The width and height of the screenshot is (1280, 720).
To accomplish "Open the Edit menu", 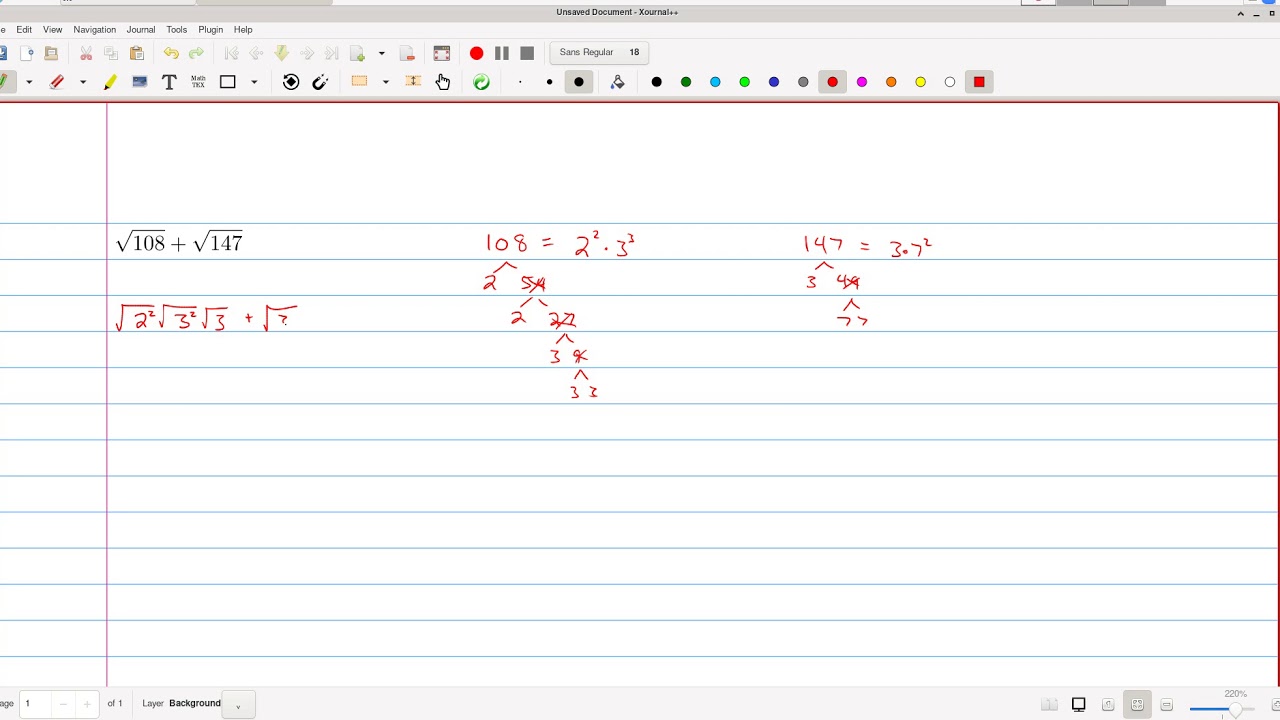I will coord(24,30).
